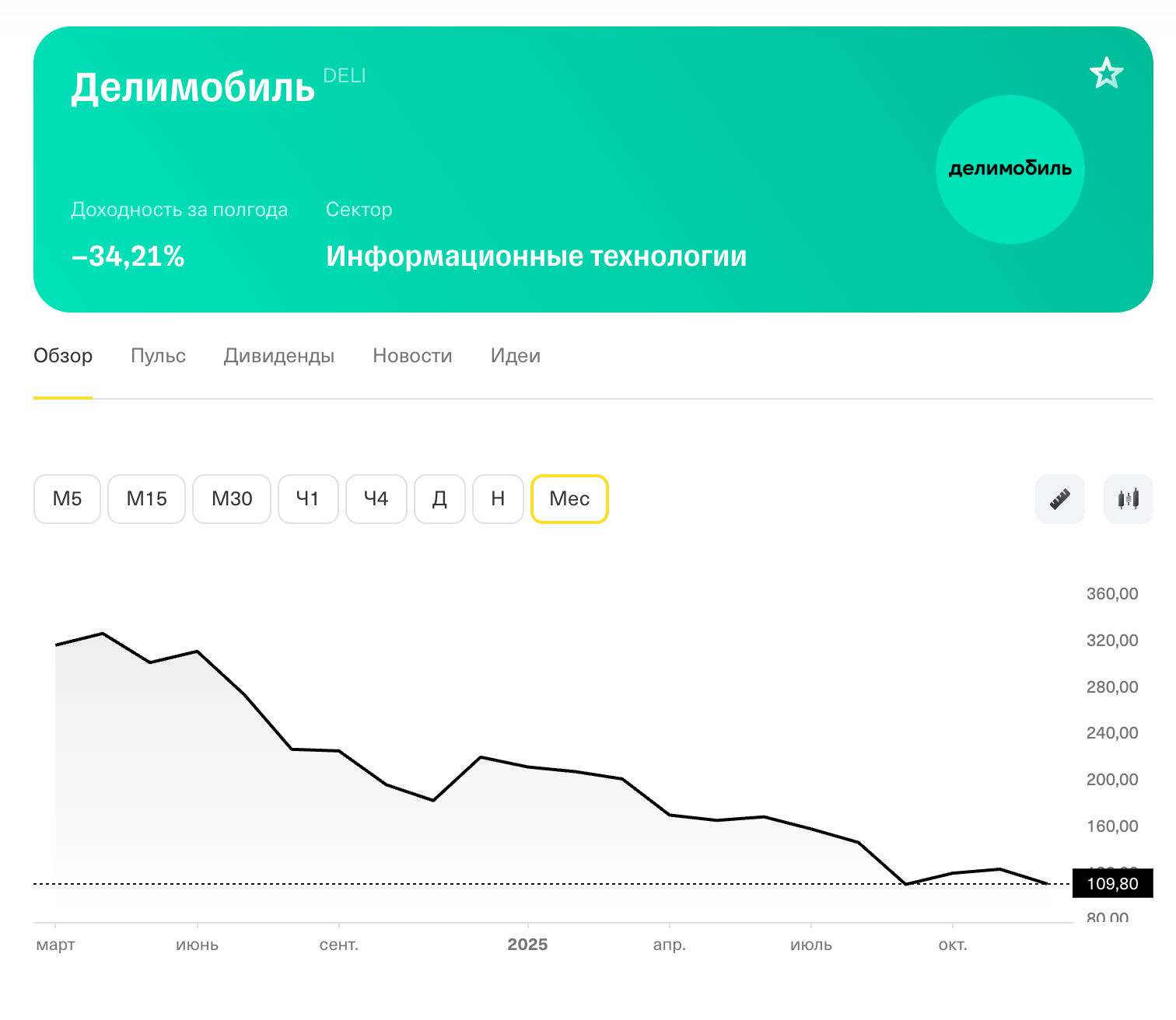Select the Мес monthly interval
The width and height of the screenshot is (1176, 1020).
coord(569,499)
